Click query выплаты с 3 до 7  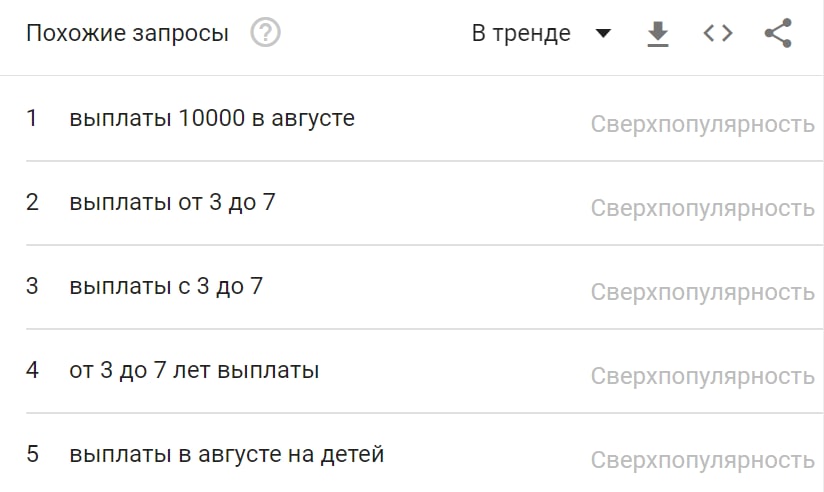(166, 286)
